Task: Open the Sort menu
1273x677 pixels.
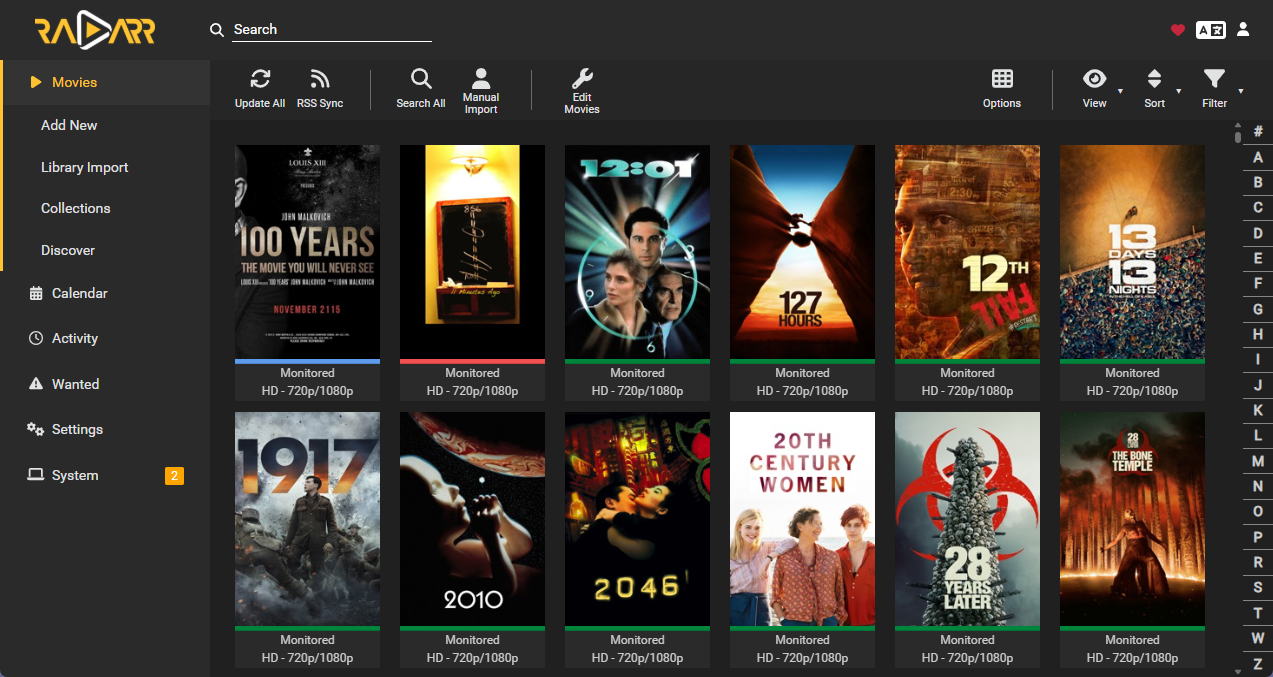Action: (1154, 90)
